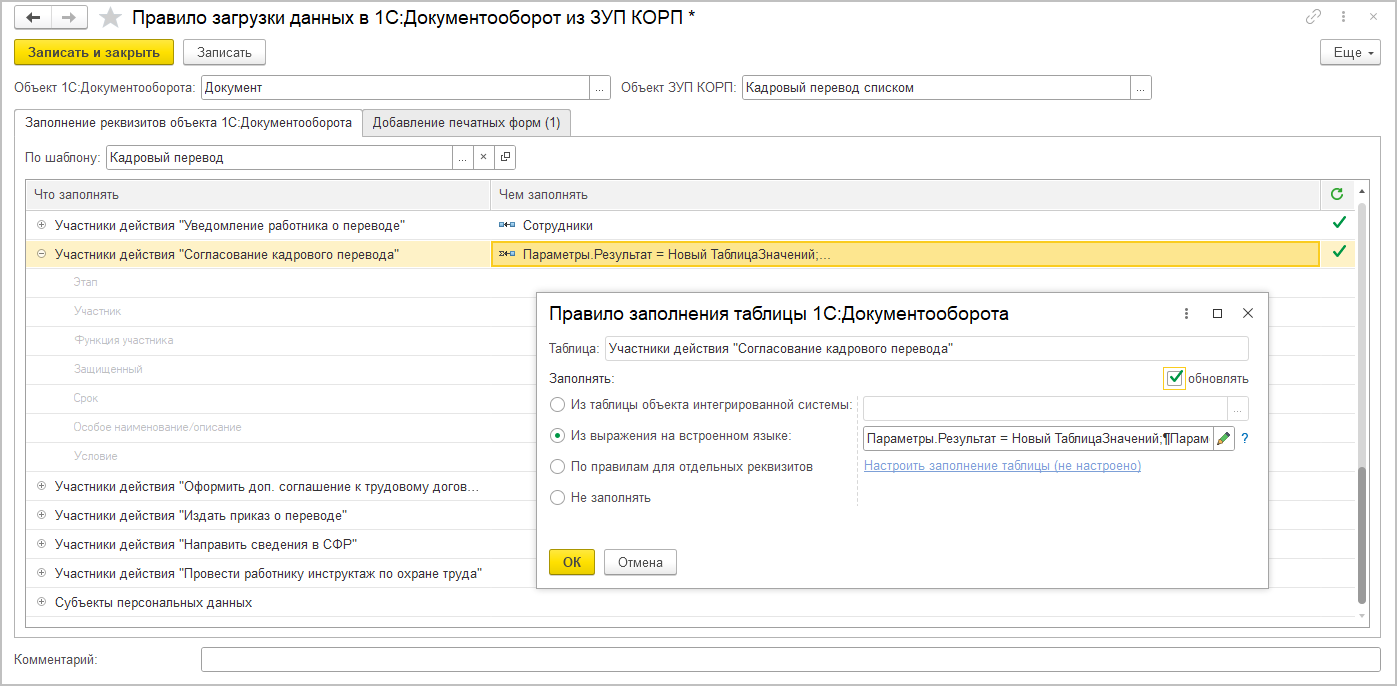Click the green checkmark in Сотрудники row
The image size is (1397, 686).
pos(1339,224)
